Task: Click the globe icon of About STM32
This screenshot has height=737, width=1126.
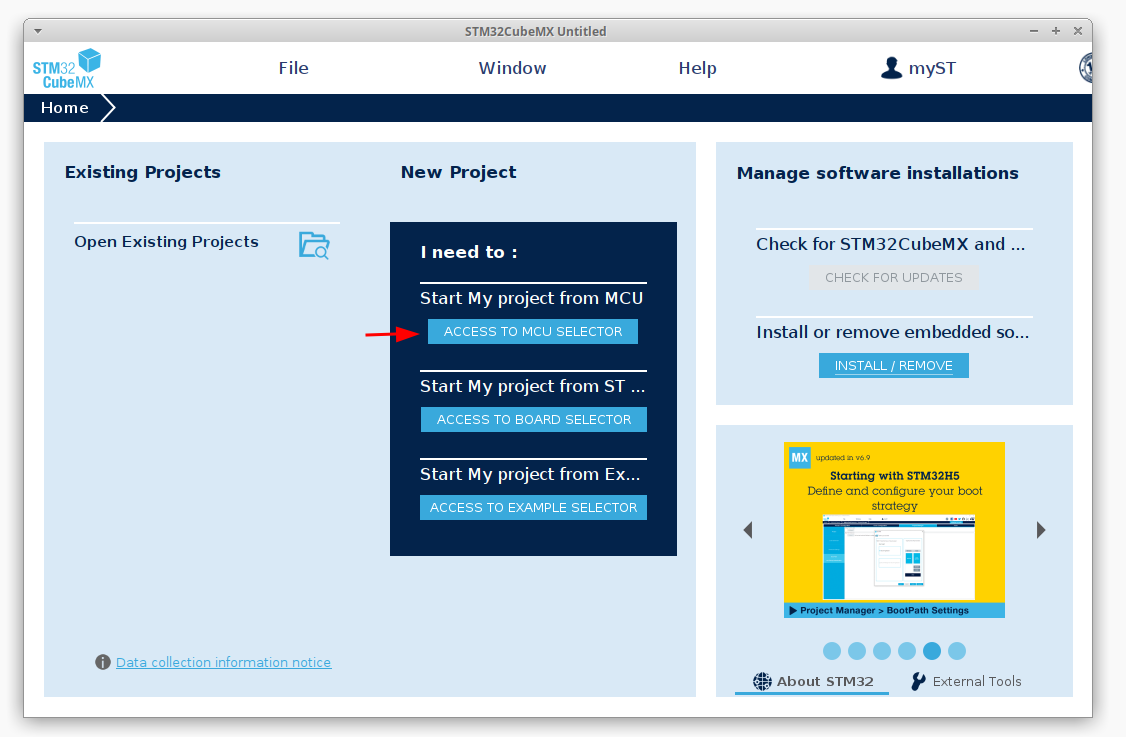Action: point(762,682)
